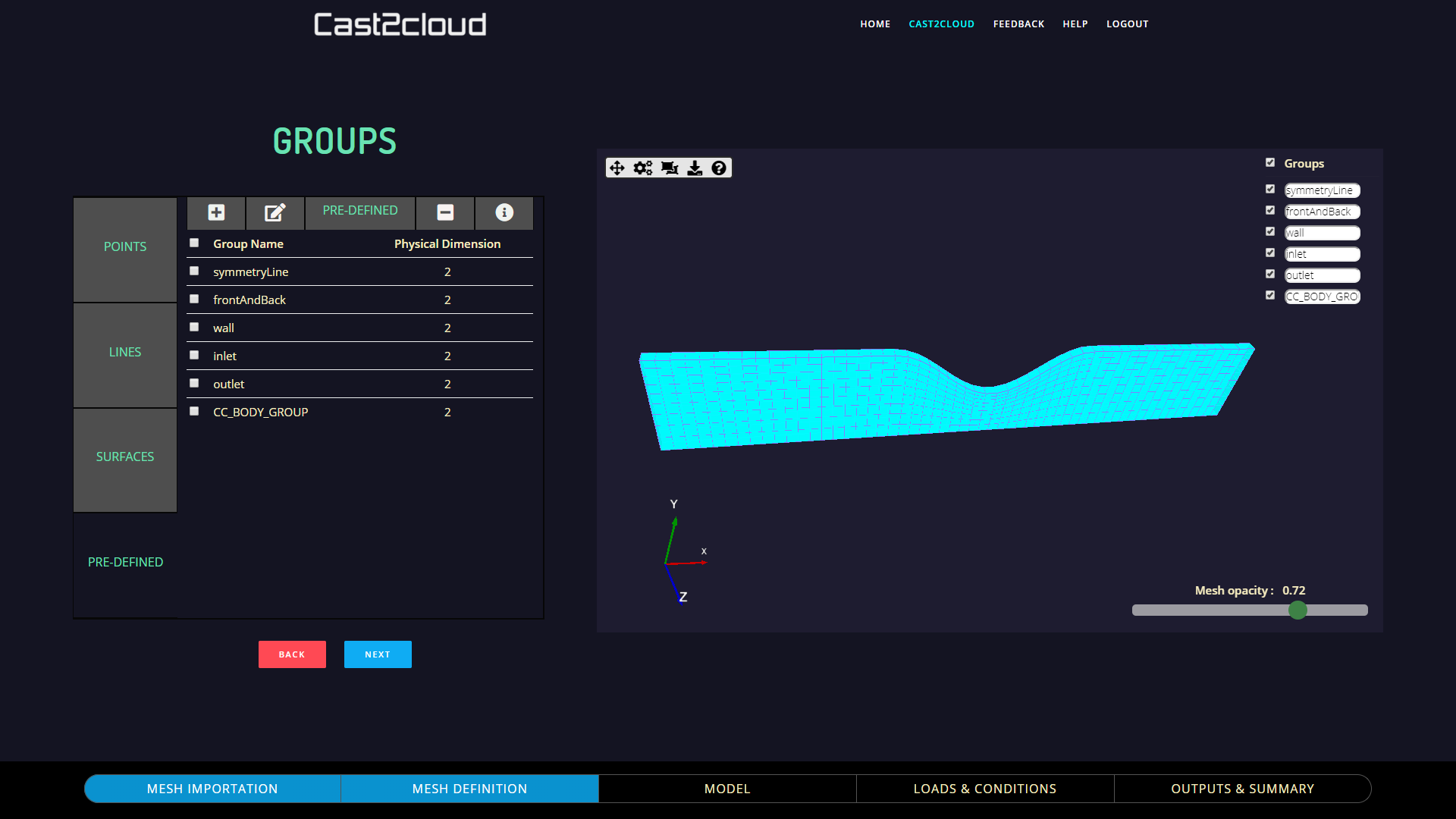Click the edit group pencil icon
The height and width of the screenshot is (819, 1456).
[275, 212]
